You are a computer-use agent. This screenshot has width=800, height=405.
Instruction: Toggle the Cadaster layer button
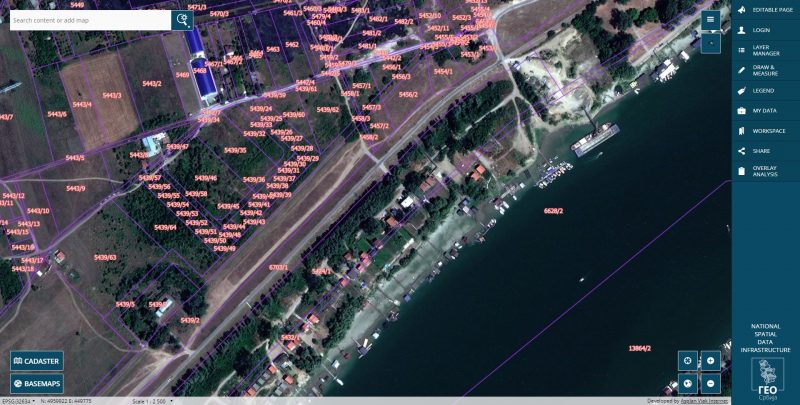[x=37, y=361]
